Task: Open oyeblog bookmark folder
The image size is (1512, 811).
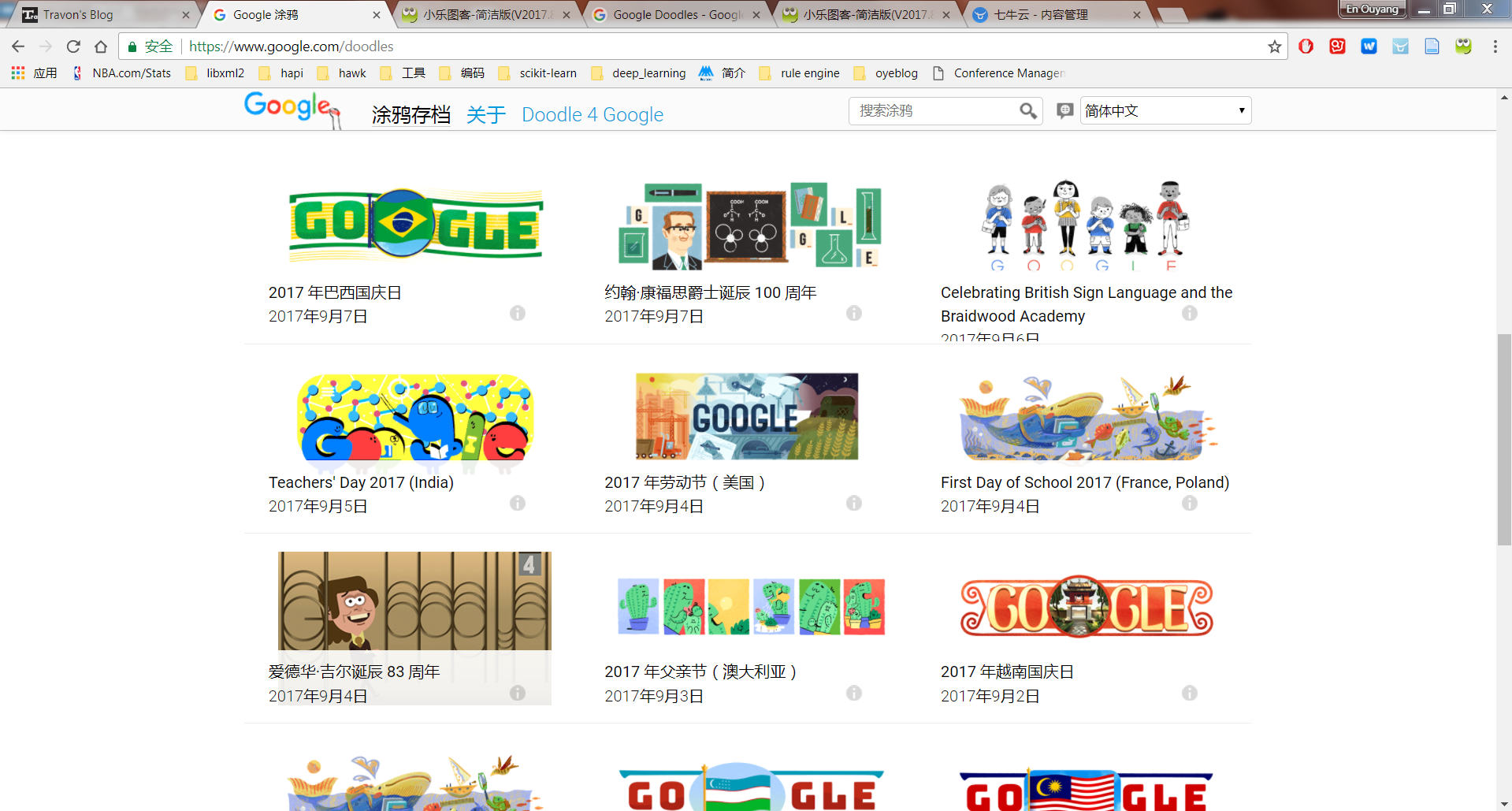Action: pos(886,73)
